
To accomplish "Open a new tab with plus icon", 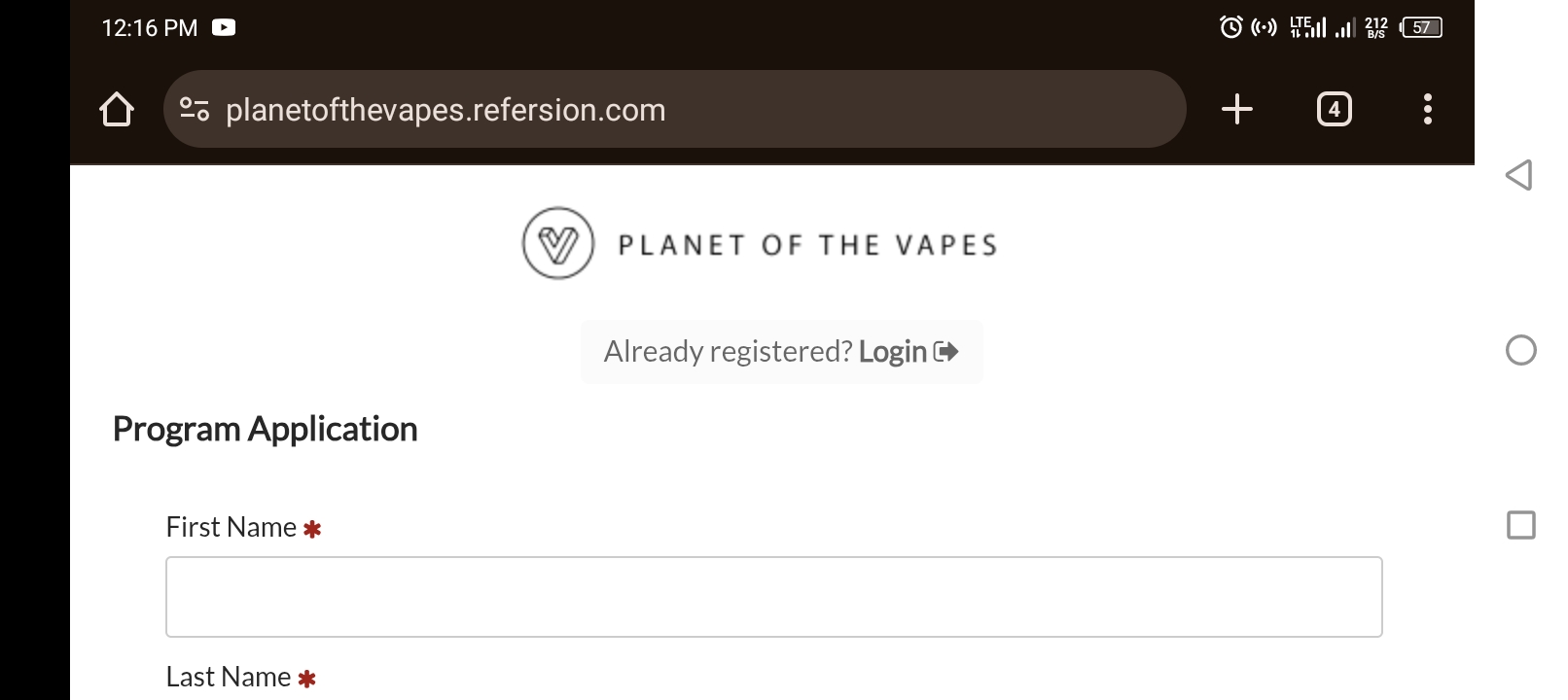I will (1236, 109).
